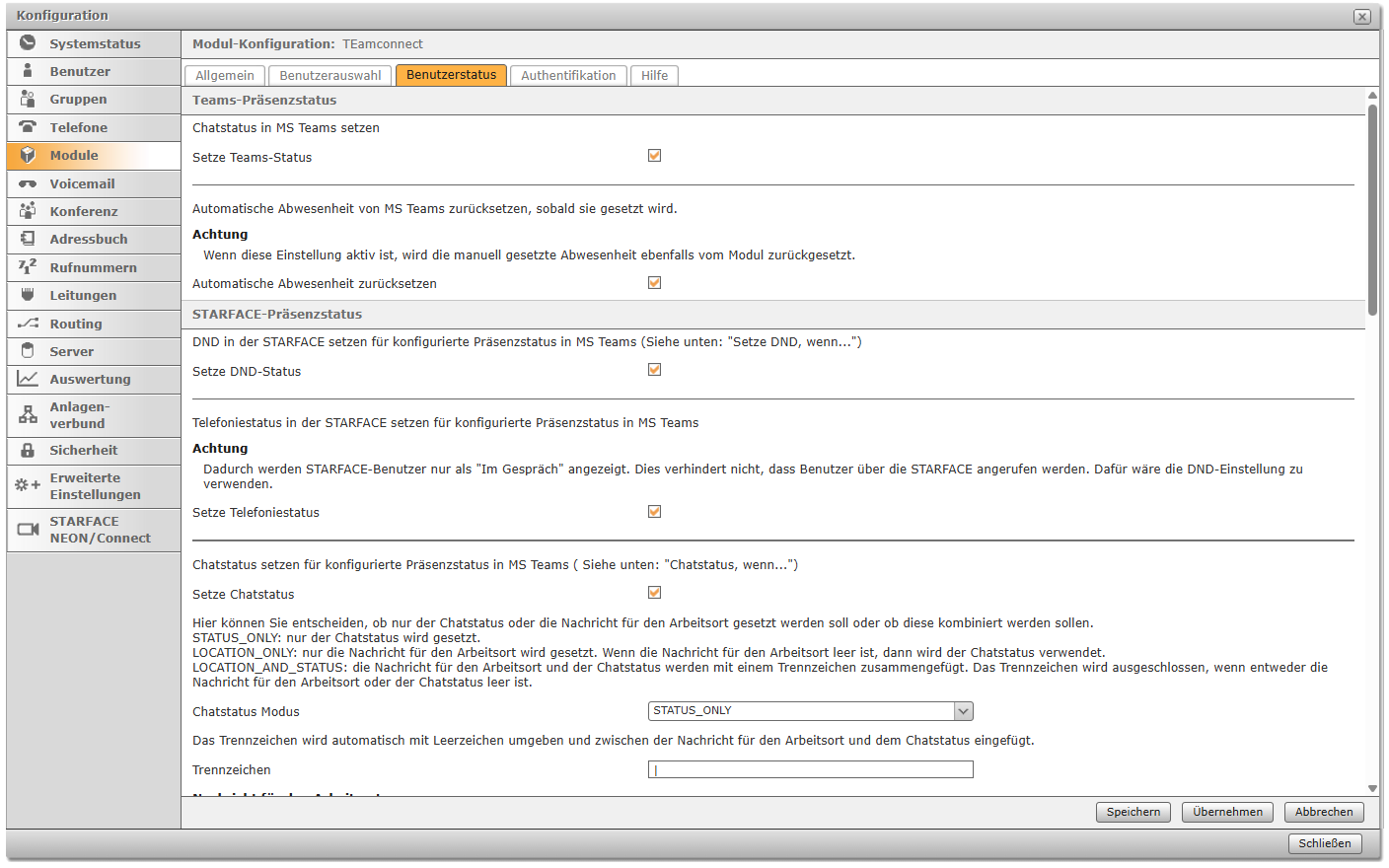Click the Trennzeichen input field
1389x868 pixels.
[811, 769]
